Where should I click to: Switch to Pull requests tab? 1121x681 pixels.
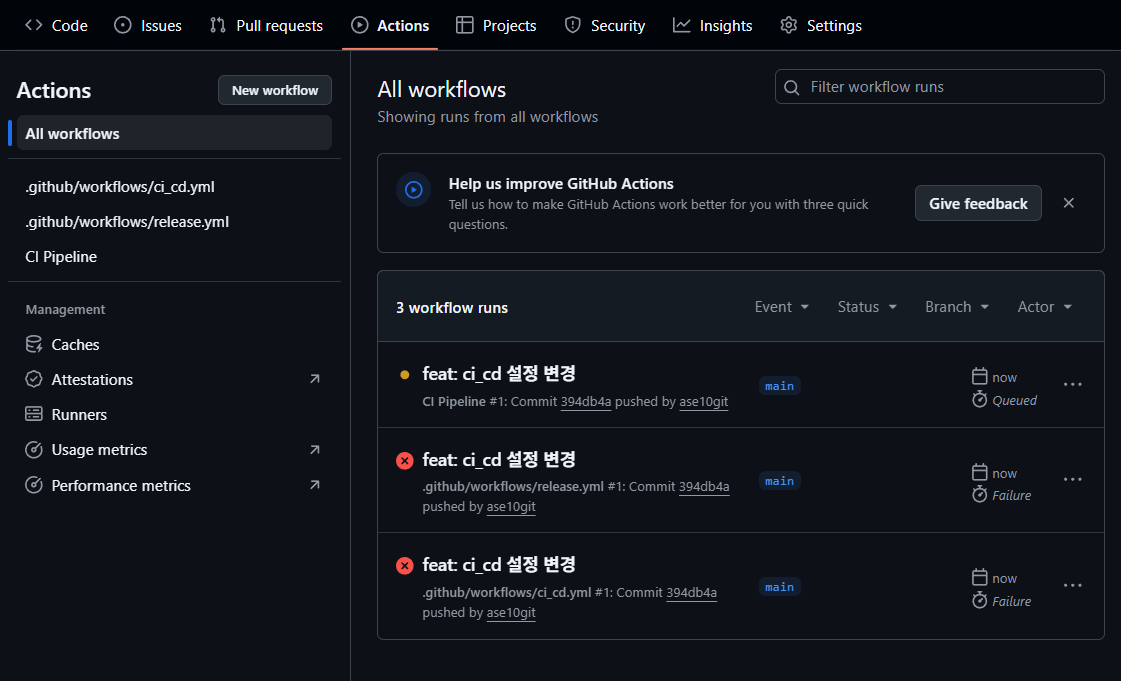266,26
